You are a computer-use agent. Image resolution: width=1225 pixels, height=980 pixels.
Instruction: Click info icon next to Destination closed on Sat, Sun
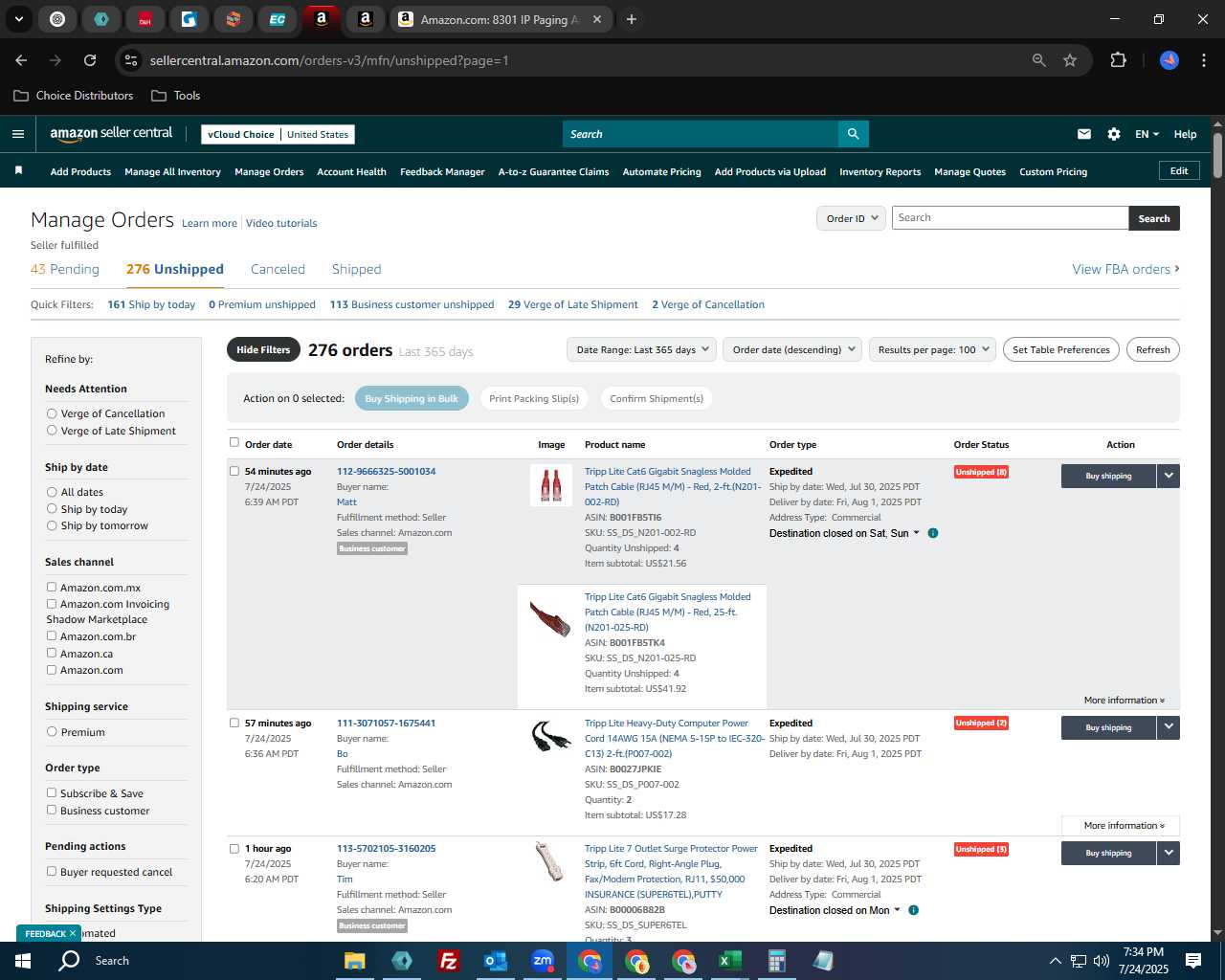(933, 533)
